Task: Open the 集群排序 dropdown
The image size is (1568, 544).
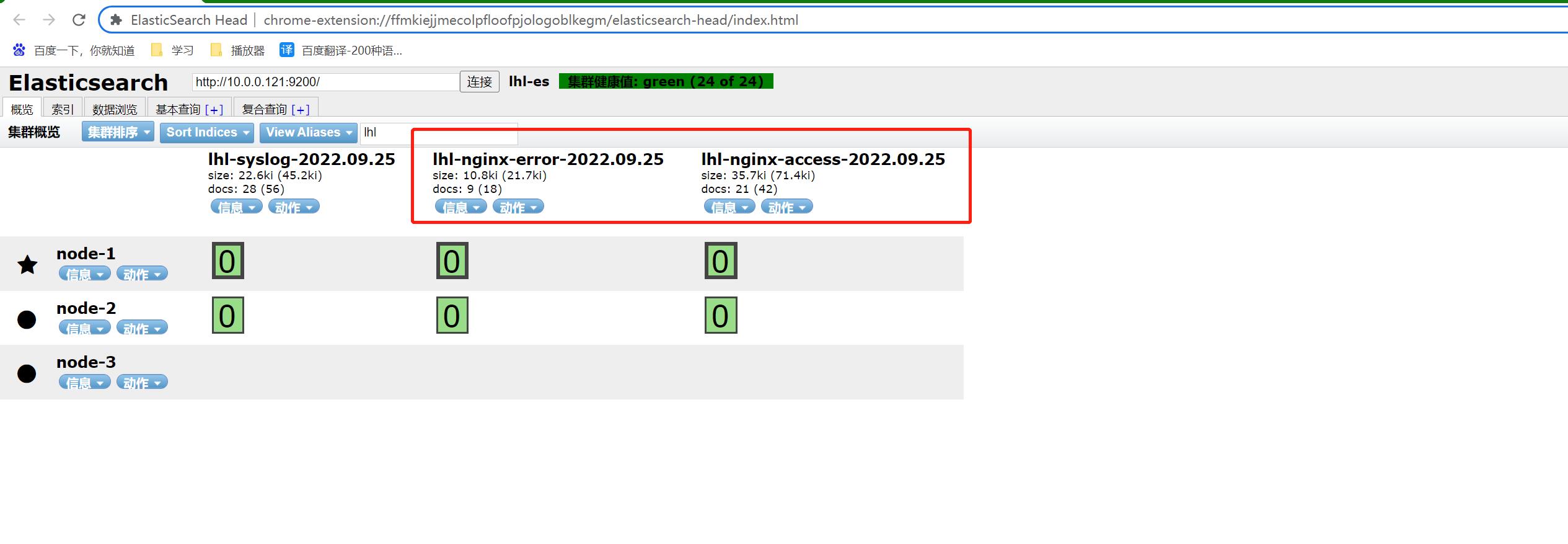Action: [118, 132]
